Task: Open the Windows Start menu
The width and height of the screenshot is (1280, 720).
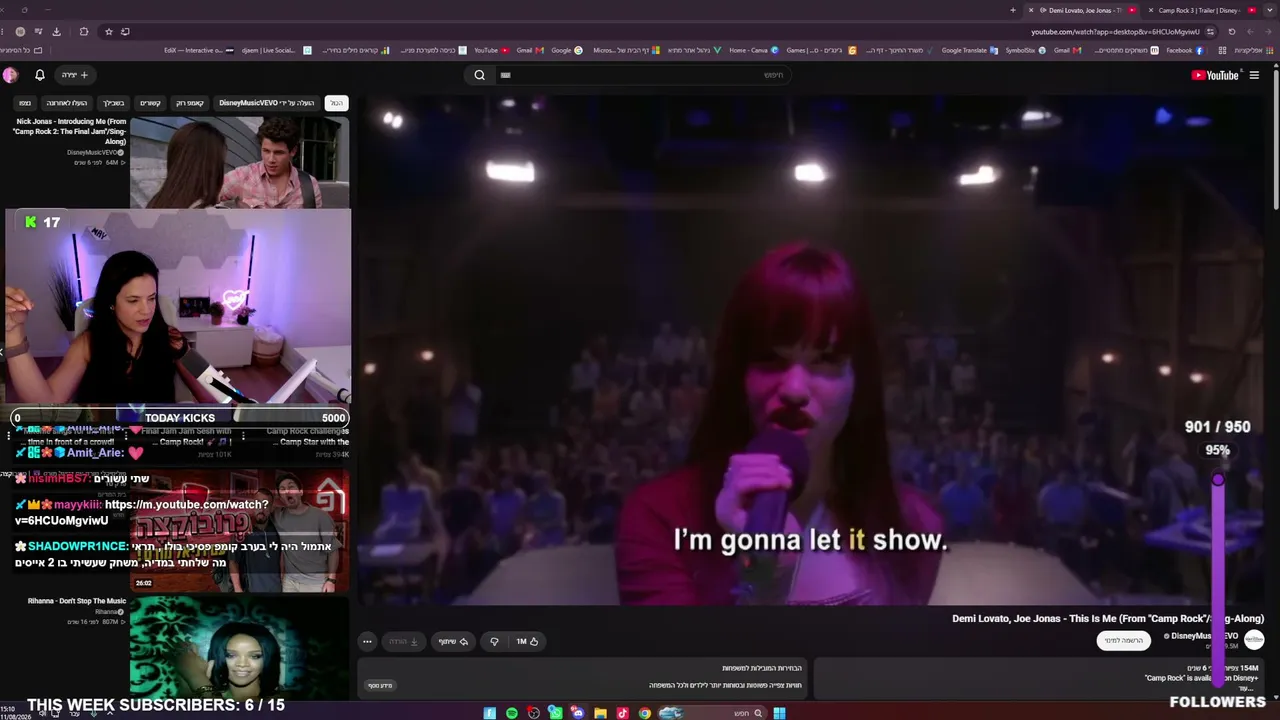Action: pos(779,713)
